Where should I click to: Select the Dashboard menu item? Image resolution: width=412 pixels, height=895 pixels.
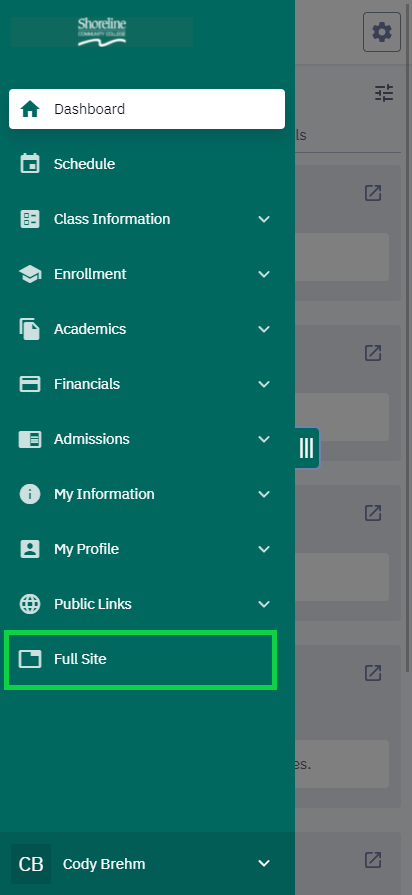tap(147, 109)
